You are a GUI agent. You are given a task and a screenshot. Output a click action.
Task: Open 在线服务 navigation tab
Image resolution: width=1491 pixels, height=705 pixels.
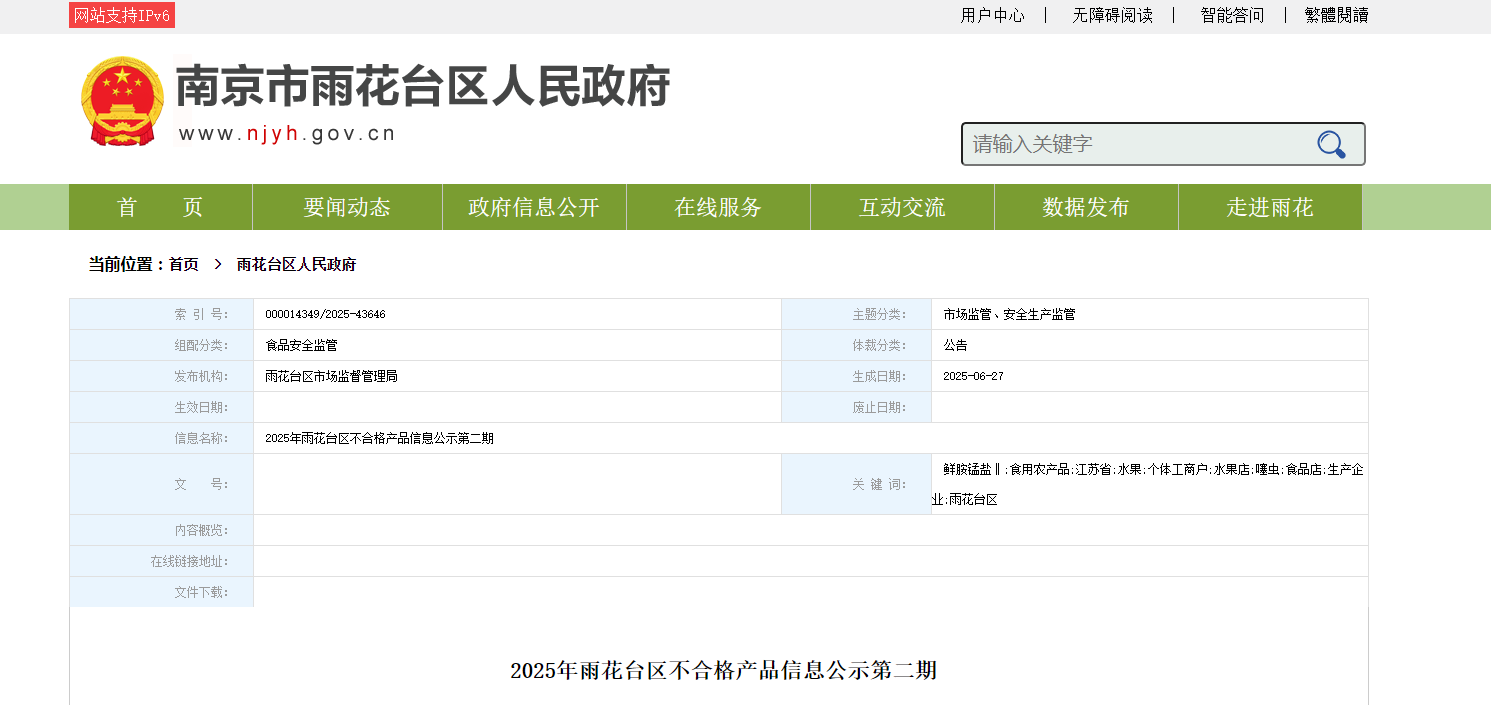[718, 207]
